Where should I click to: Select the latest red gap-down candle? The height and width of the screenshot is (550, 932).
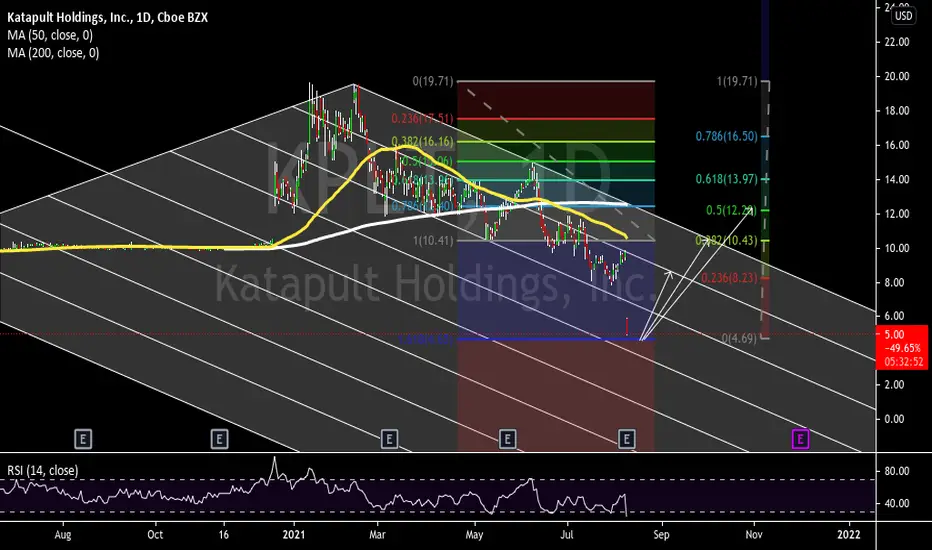[627, 326]
